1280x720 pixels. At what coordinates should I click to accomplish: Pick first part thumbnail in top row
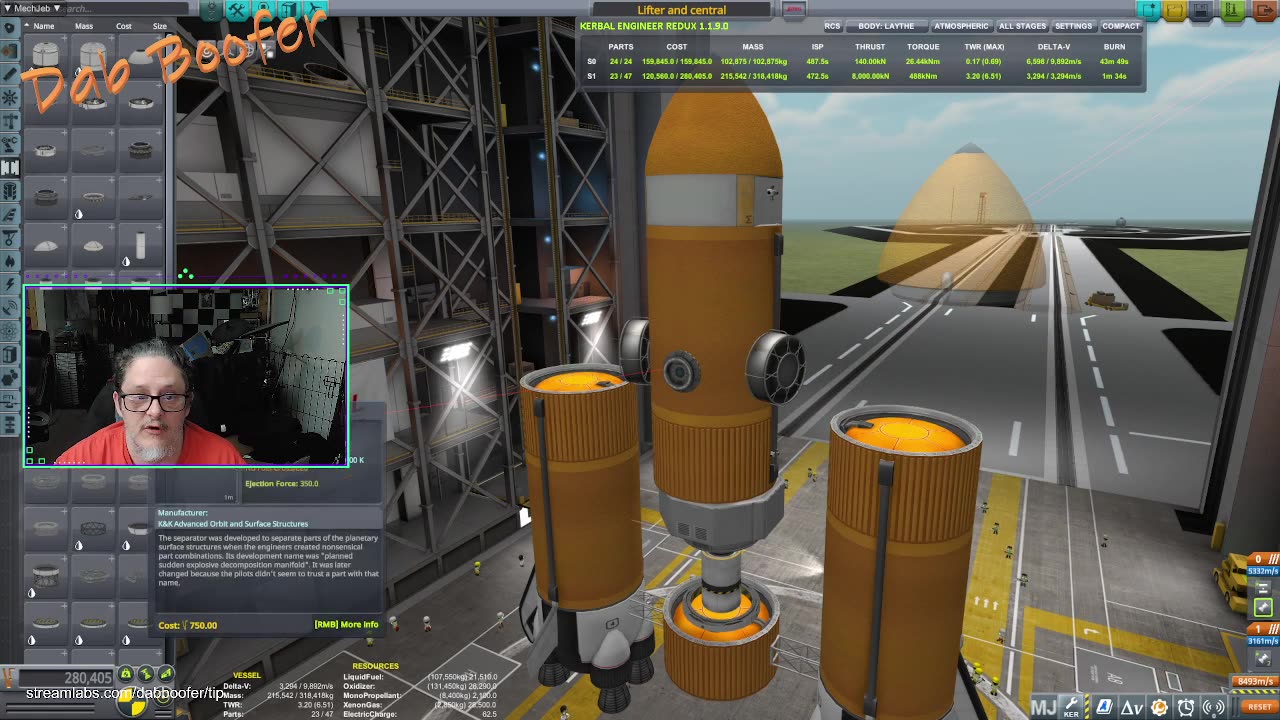pyautogui.click(x=44, y=53)
